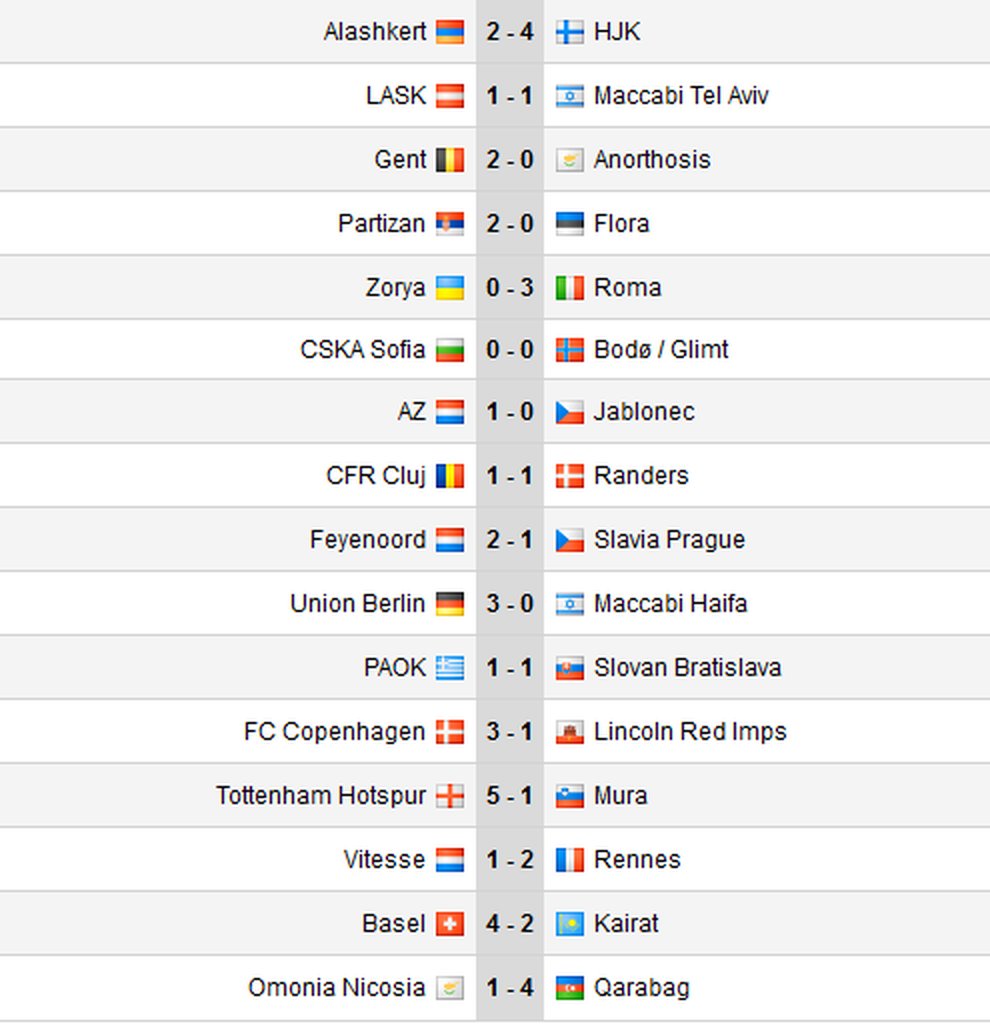Image resolution: width=990 pixels, height=1024 pixels.
Task: Open the Slovan Bratislava team link
Action: click(x=688, y=668)
